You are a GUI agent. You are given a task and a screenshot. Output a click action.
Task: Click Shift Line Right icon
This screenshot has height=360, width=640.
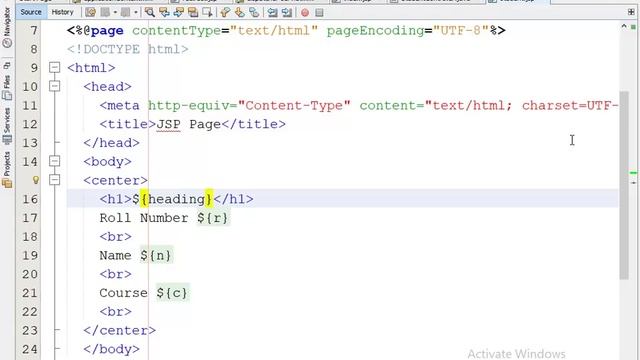(287, 13)
